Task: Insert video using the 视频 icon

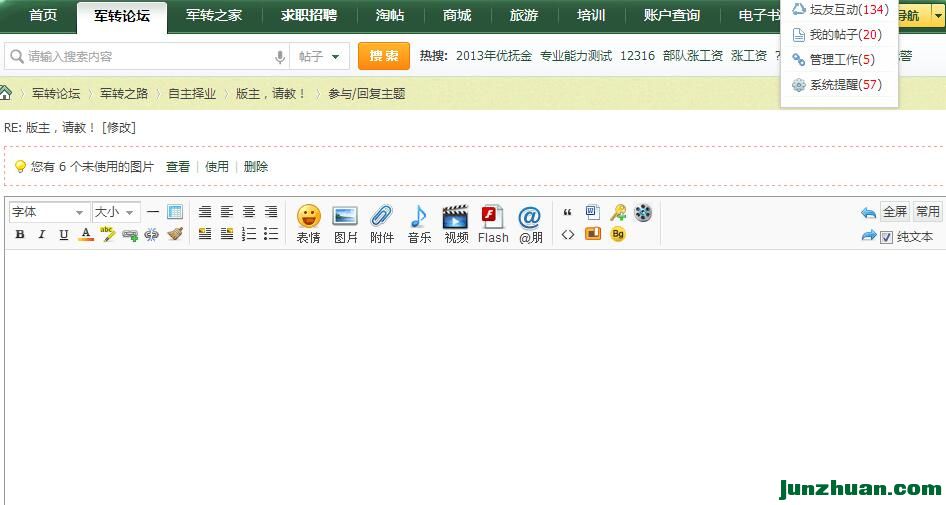Action: pyautogui.click(x=456, y=223)
